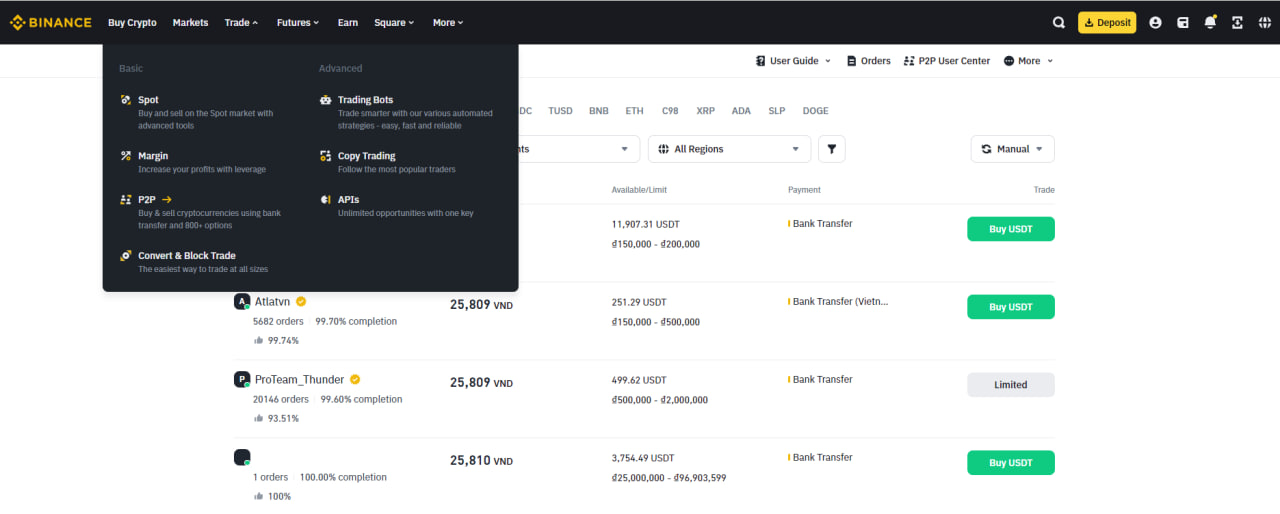Click the filter funnel icon
The image size is (1280, 514).
pyautogui.click(x=831, y=149)
